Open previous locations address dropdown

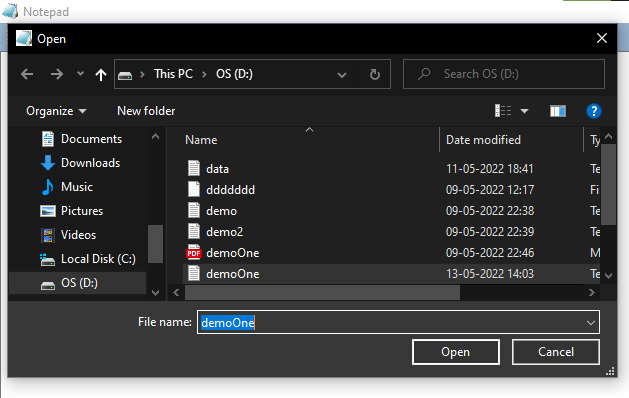(x=342, y=75)
